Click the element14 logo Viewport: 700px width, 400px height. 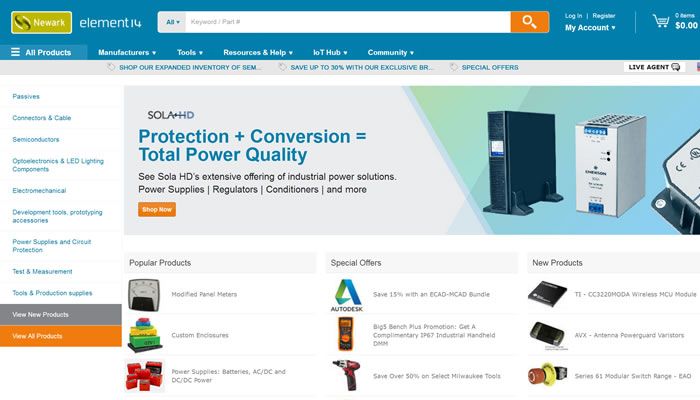110,23
